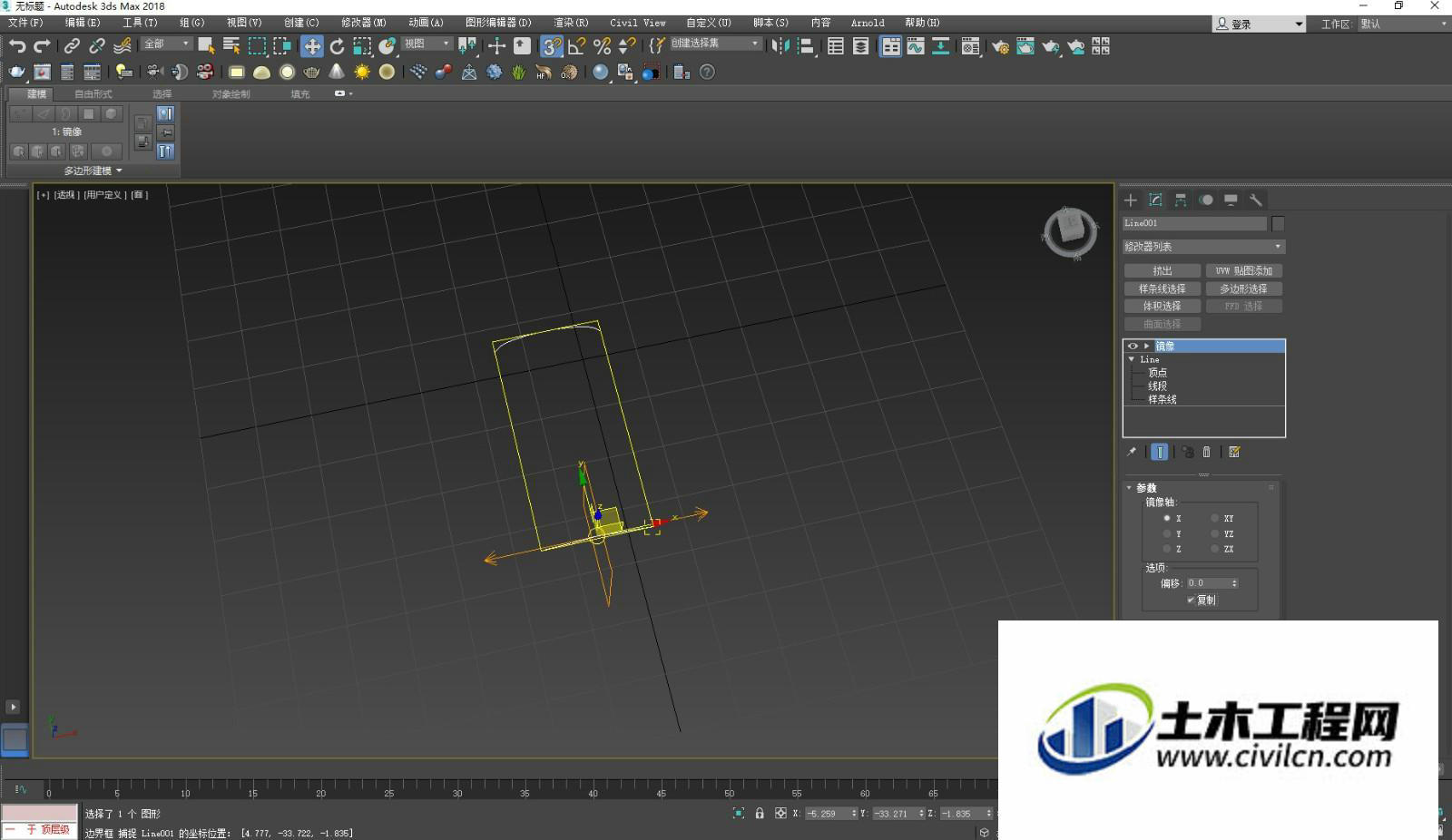Click the 样条线选择 button
The width and height of the screenshot is (1452, 840).
point(1163,288)
